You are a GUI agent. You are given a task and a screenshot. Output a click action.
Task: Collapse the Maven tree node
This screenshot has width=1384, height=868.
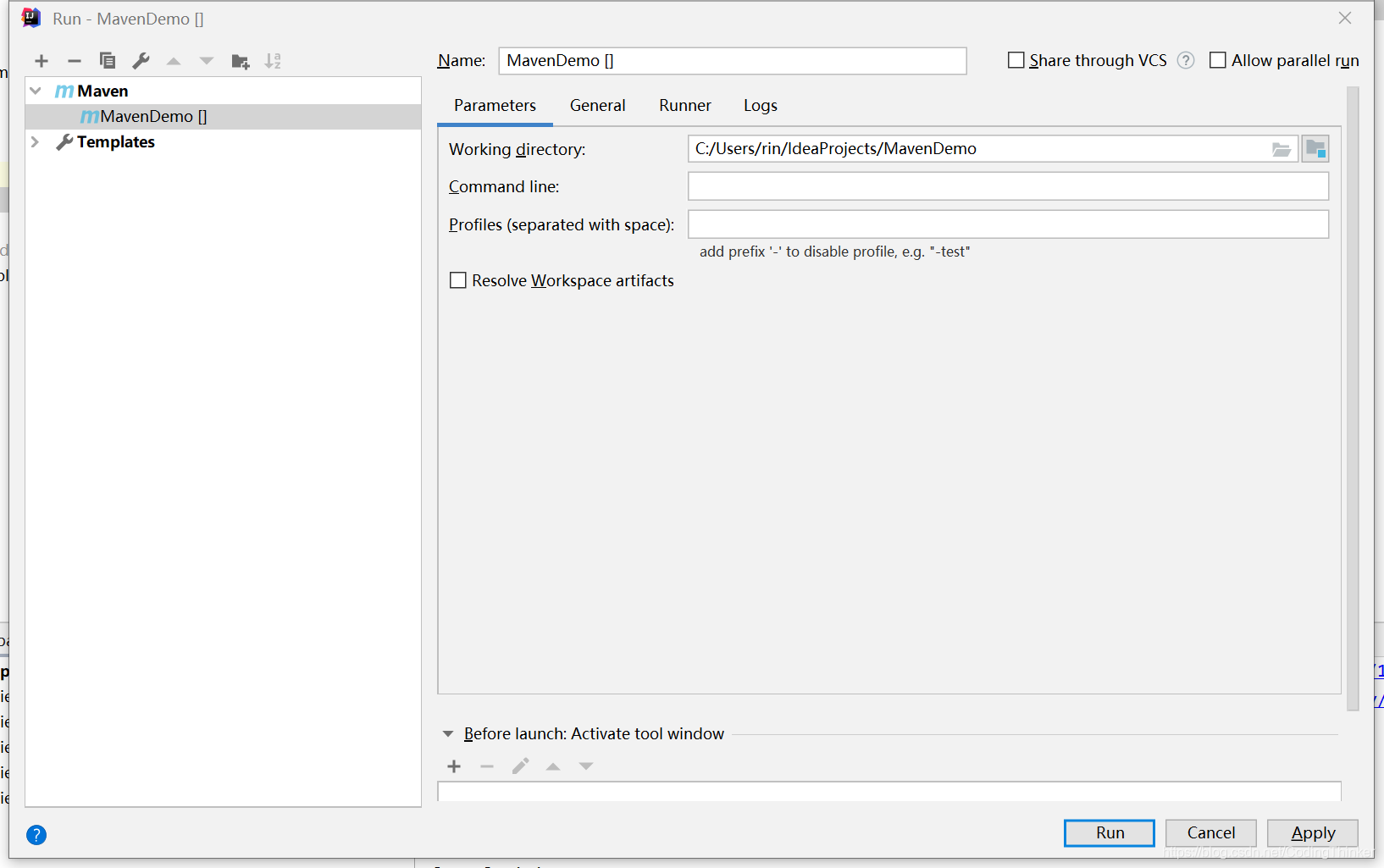pyautogui.click(x=36, y=91)
